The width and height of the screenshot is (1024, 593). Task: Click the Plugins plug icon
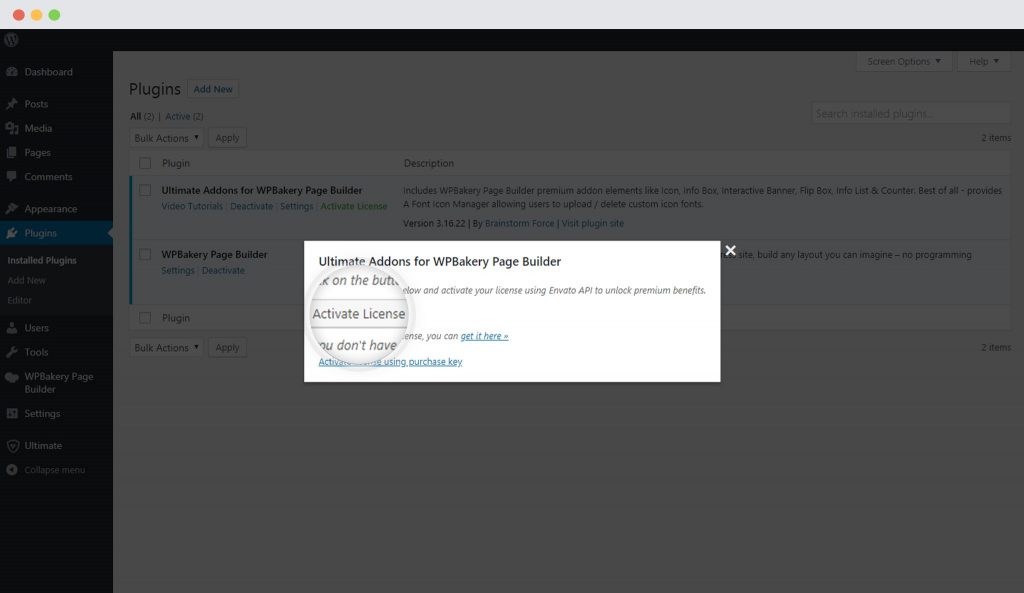coord(12,233)
